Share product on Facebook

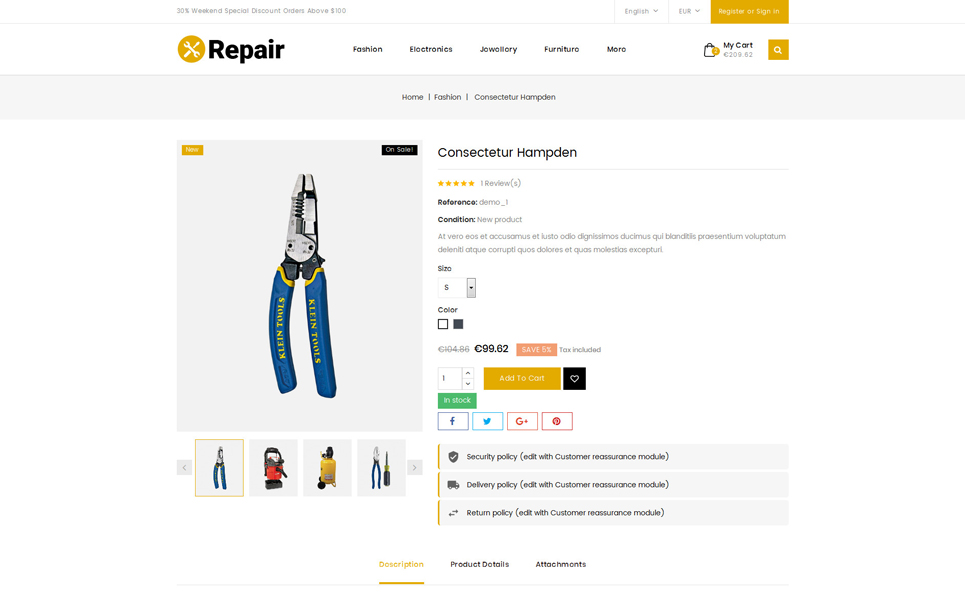453,421
